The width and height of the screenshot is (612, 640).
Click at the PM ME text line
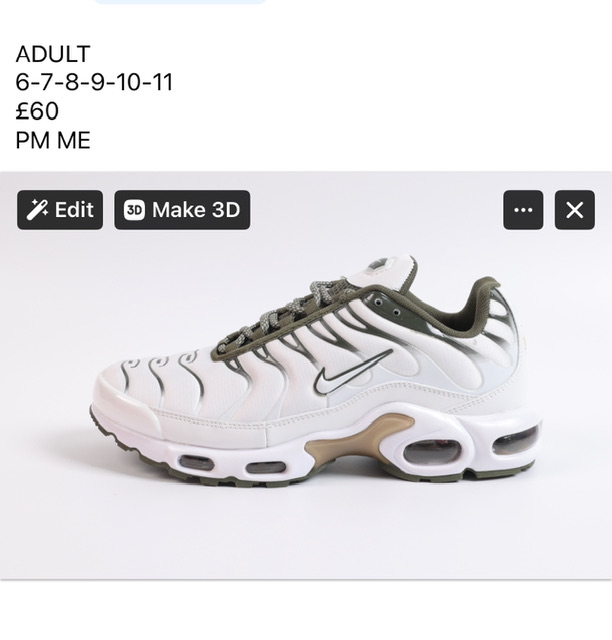click(x=53, y=140)
